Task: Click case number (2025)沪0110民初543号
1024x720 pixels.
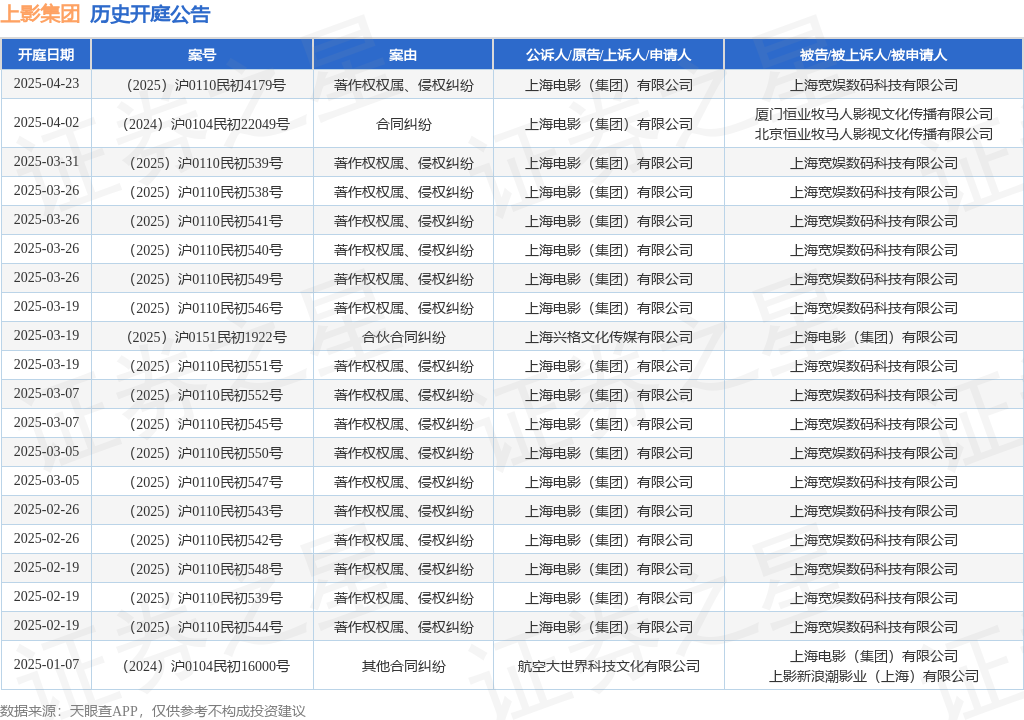Action: click(x=206, y=511)
